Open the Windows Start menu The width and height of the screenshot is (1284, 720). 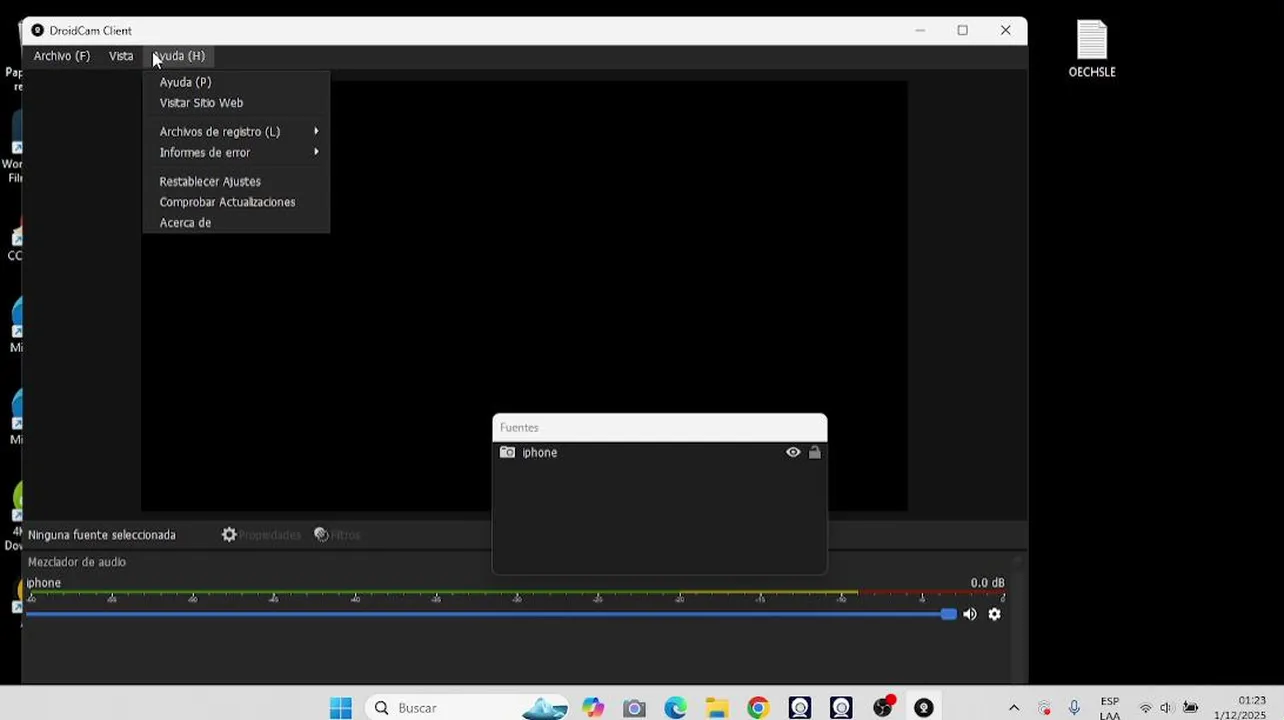(341, 708)
